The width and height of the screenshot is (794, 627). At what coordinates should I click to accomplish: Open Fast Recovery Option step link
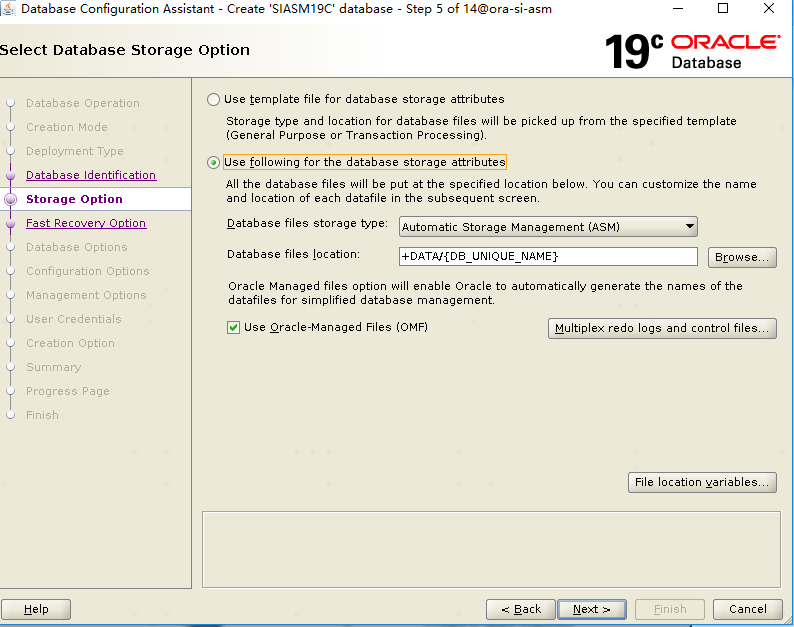click(86, 223)
